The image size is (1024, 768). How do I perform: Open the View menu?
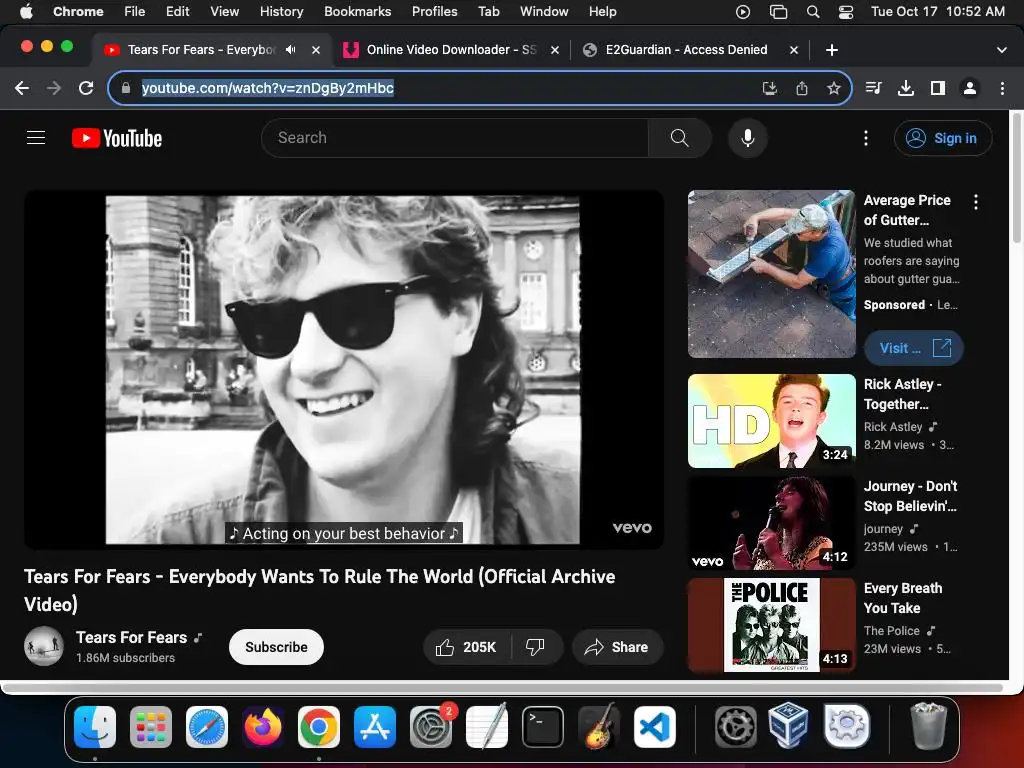(x=224, y=11)
